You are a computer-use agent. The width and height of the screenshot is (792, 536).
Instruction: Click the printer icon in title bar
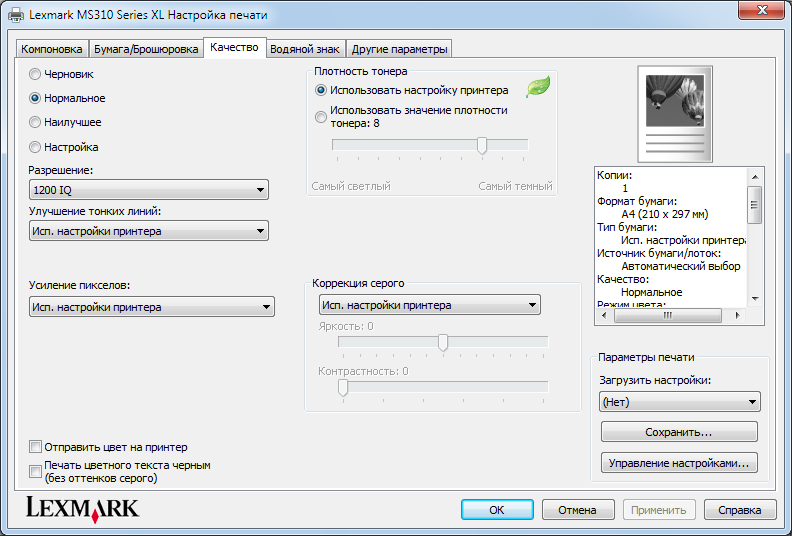(16, 15)
